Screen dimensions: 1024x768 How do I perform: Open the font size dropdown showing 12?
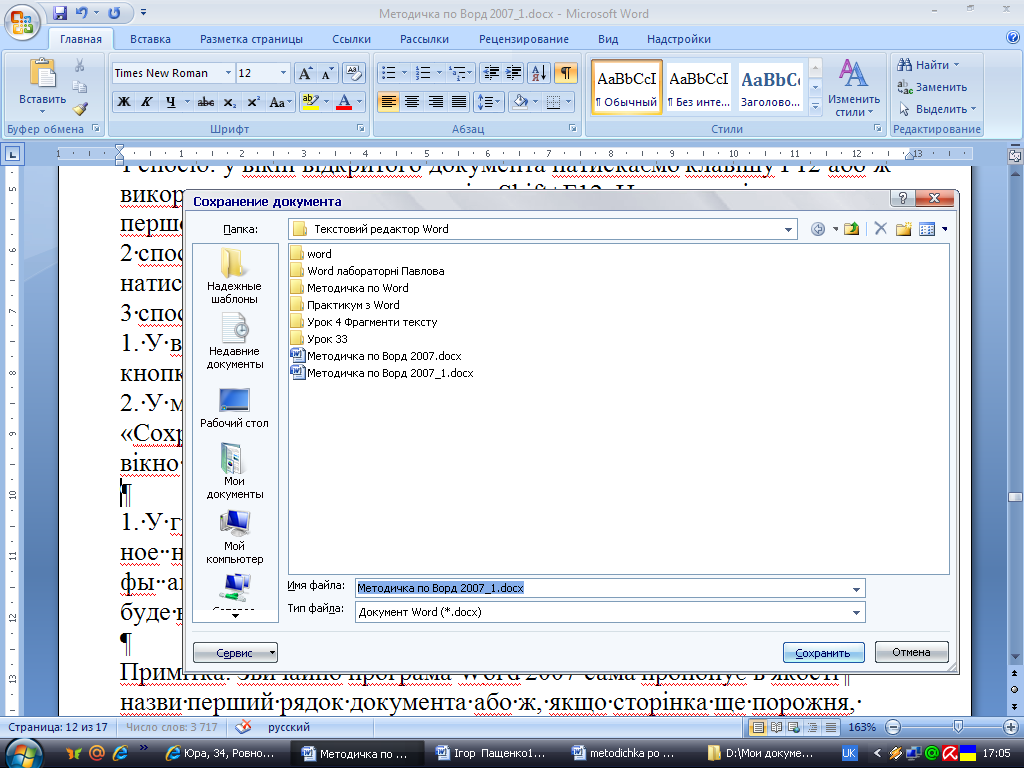click(283, 73)
